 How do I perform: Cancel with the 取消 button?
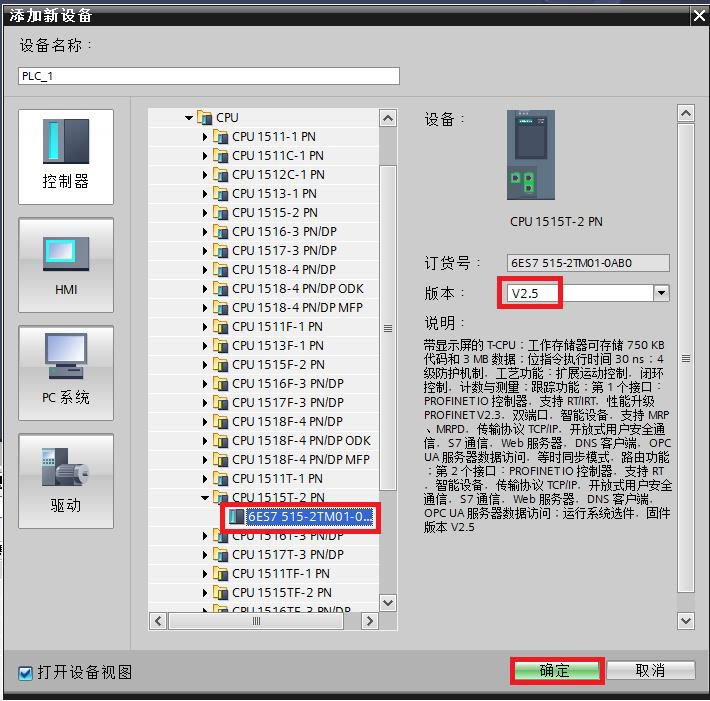coord(651,670)
